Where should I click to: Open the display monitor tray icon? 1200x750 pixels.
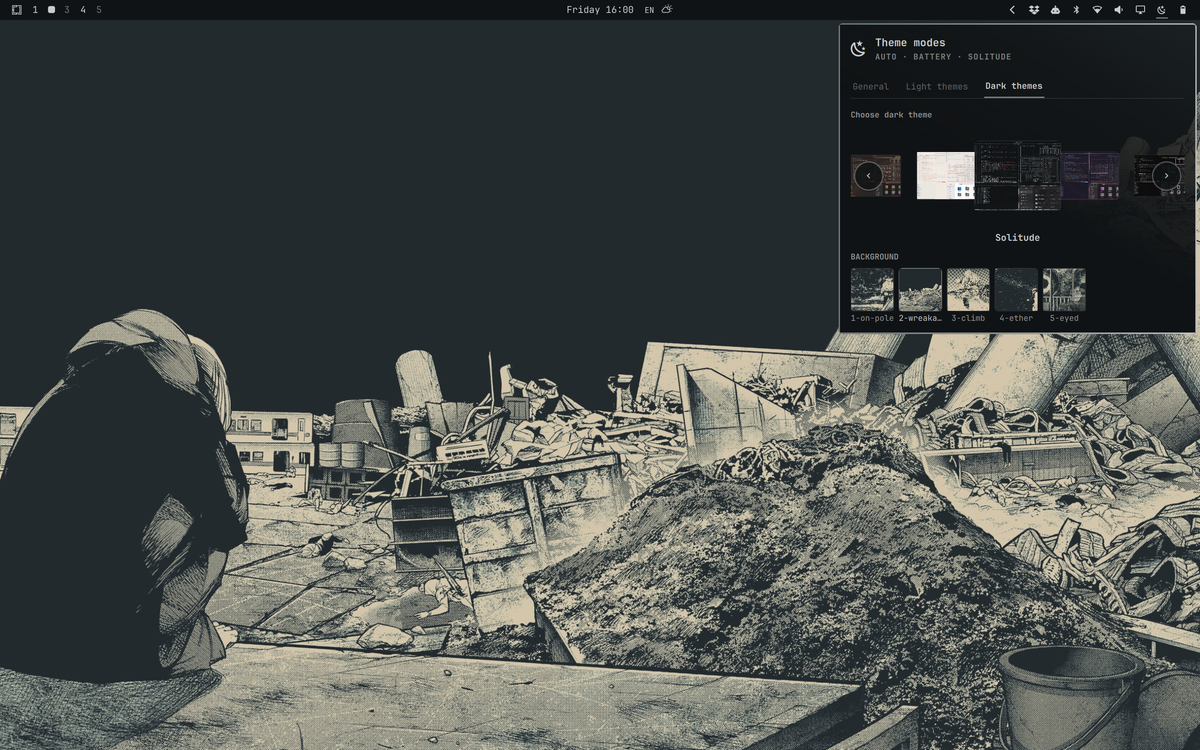[x=1140, y=10]
